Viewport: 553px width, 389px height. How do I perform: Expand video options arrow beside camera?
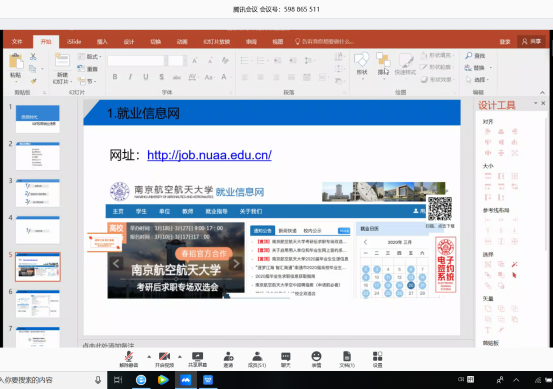(180, 357)
